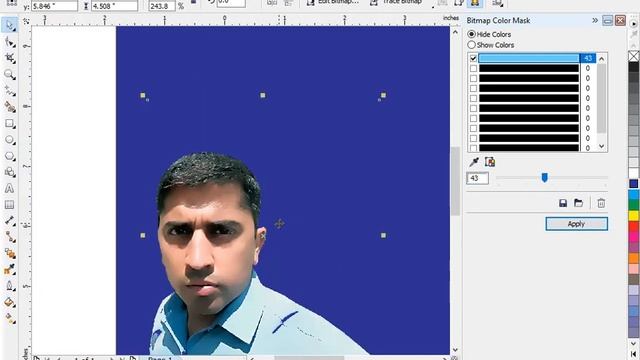Select the Dimension tool
Image resolution: width=640 pixels, height=360 pixels.
click(9, 221)
